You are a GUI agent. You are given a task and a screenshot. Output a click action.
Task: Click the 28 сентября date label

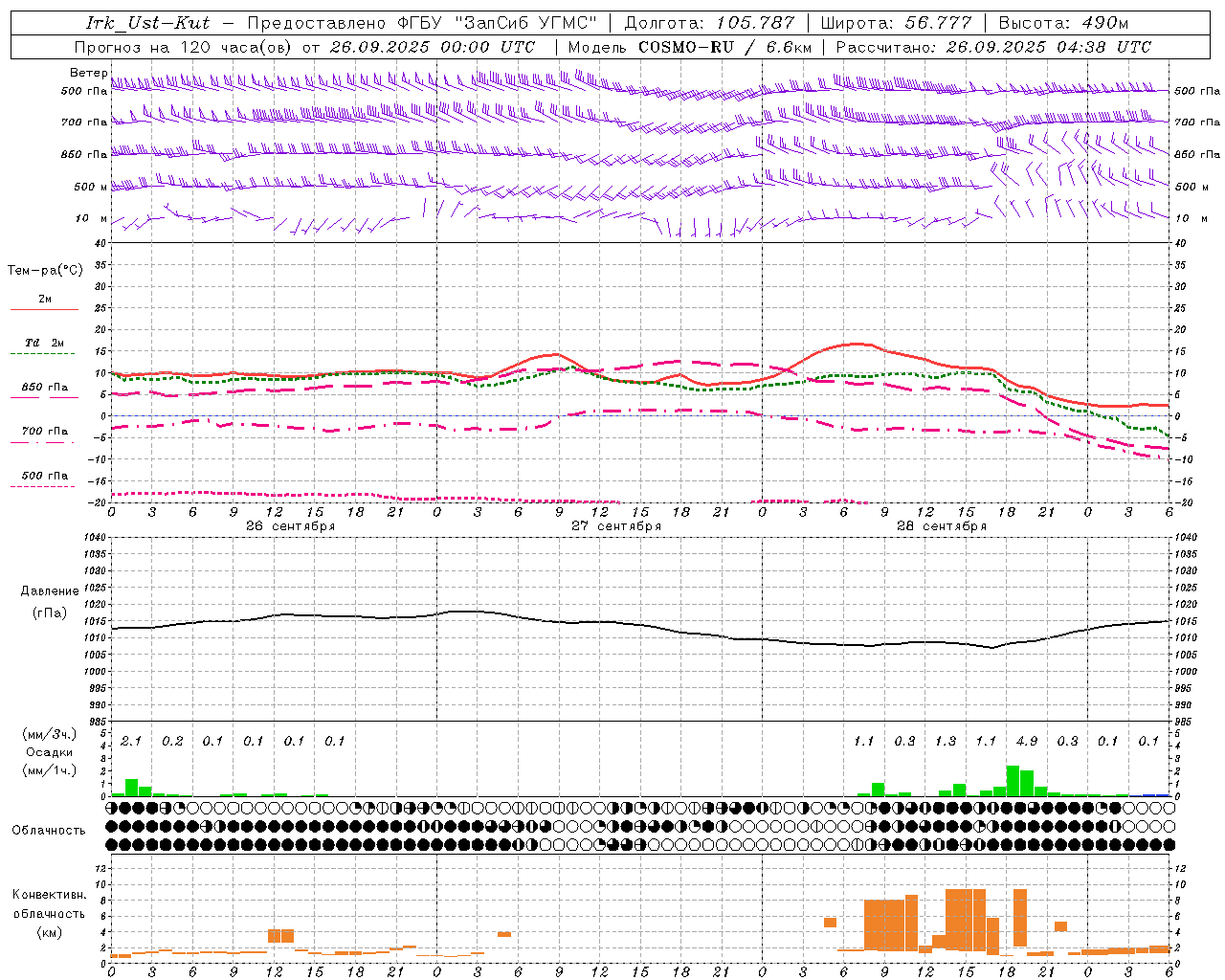[x=941, y=526]
